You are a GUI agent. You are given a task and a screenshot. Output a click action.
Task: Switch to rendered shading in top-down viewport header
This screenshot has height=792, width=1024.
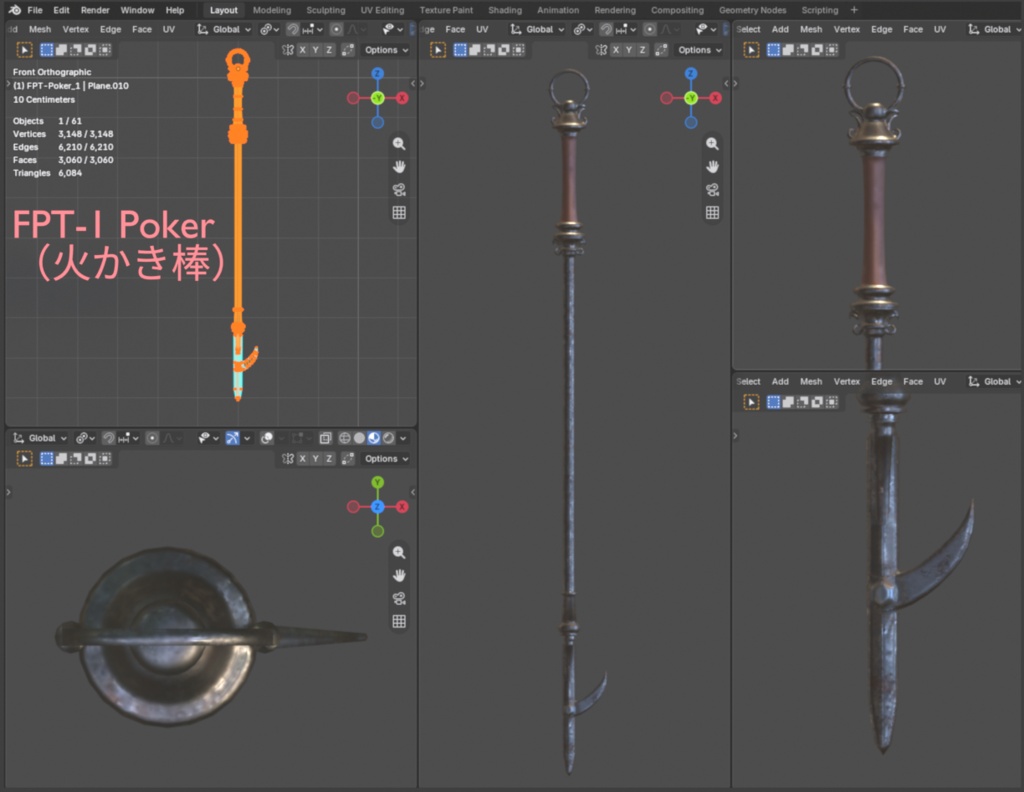(x=389, y=438)
